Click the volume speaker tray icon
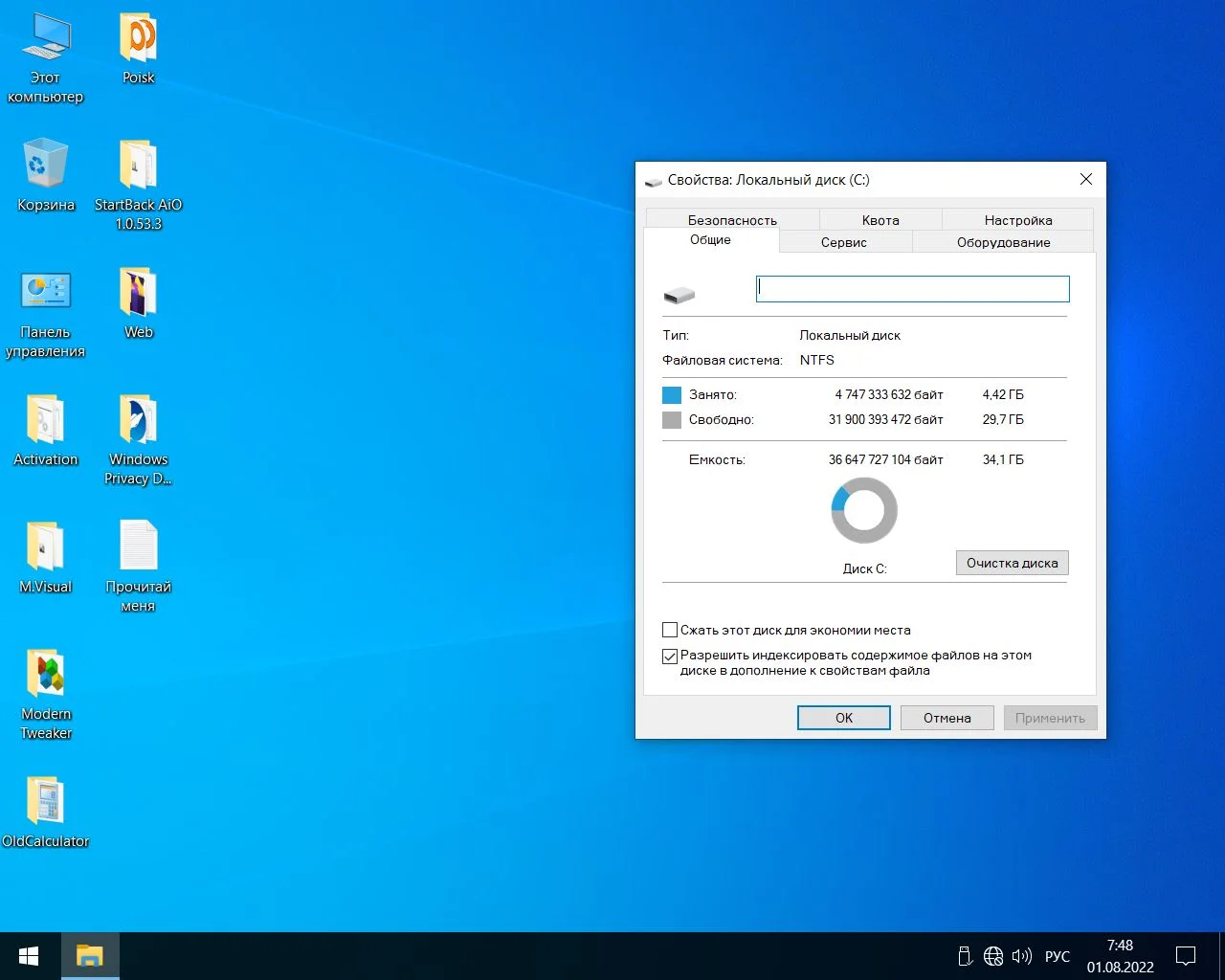Screen dimensions: 1225x980 coord(1022,956)
